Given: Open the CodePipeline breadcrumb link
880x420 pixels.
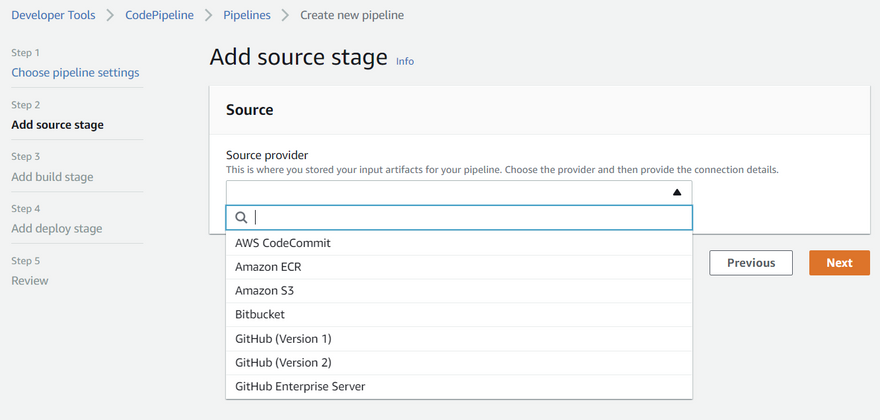Looking at the screenshot, I should coord(159,15).
